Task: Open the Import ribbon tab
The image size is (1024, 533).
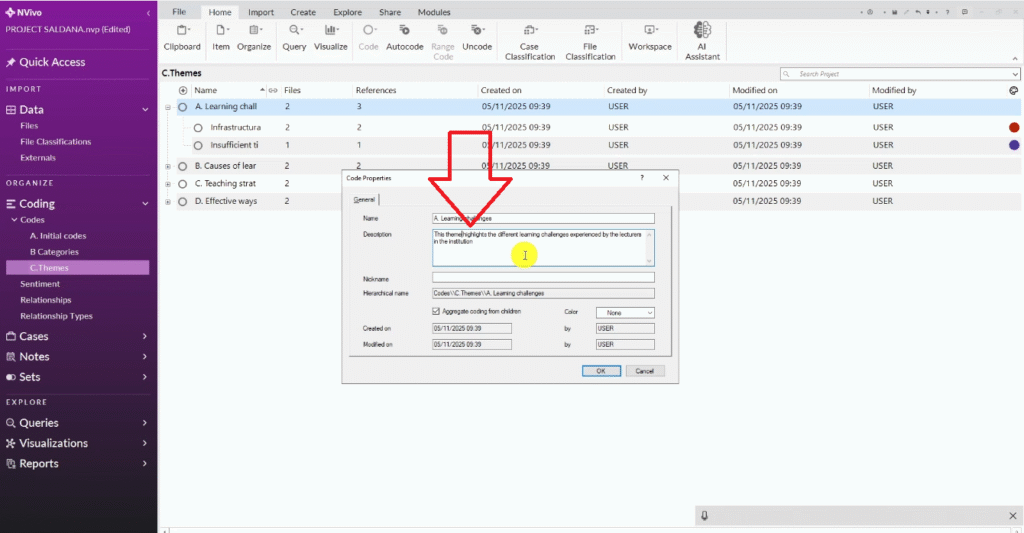Action: point(261,12)
